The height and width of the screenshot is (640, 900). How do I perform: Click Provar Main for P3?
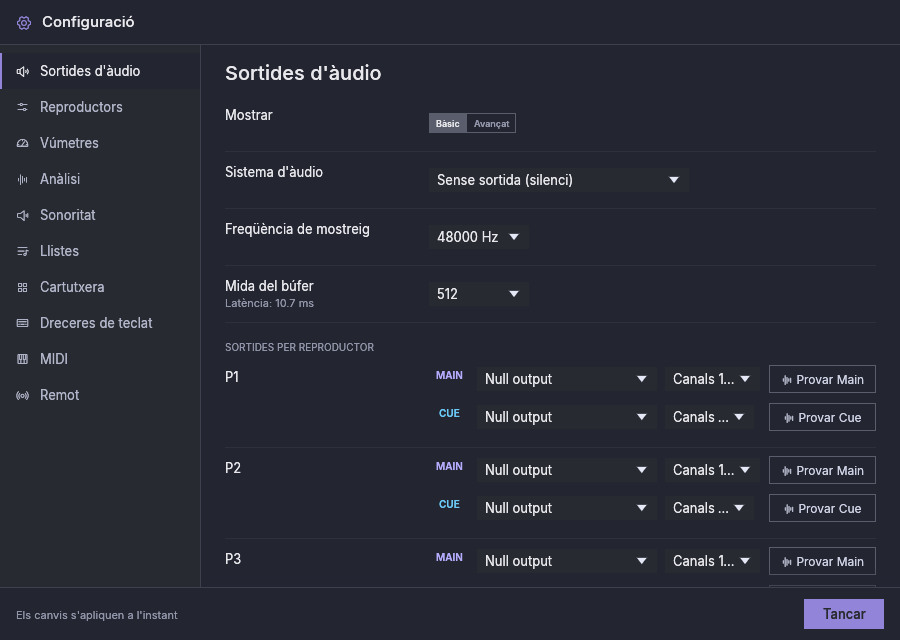[822, 561]
